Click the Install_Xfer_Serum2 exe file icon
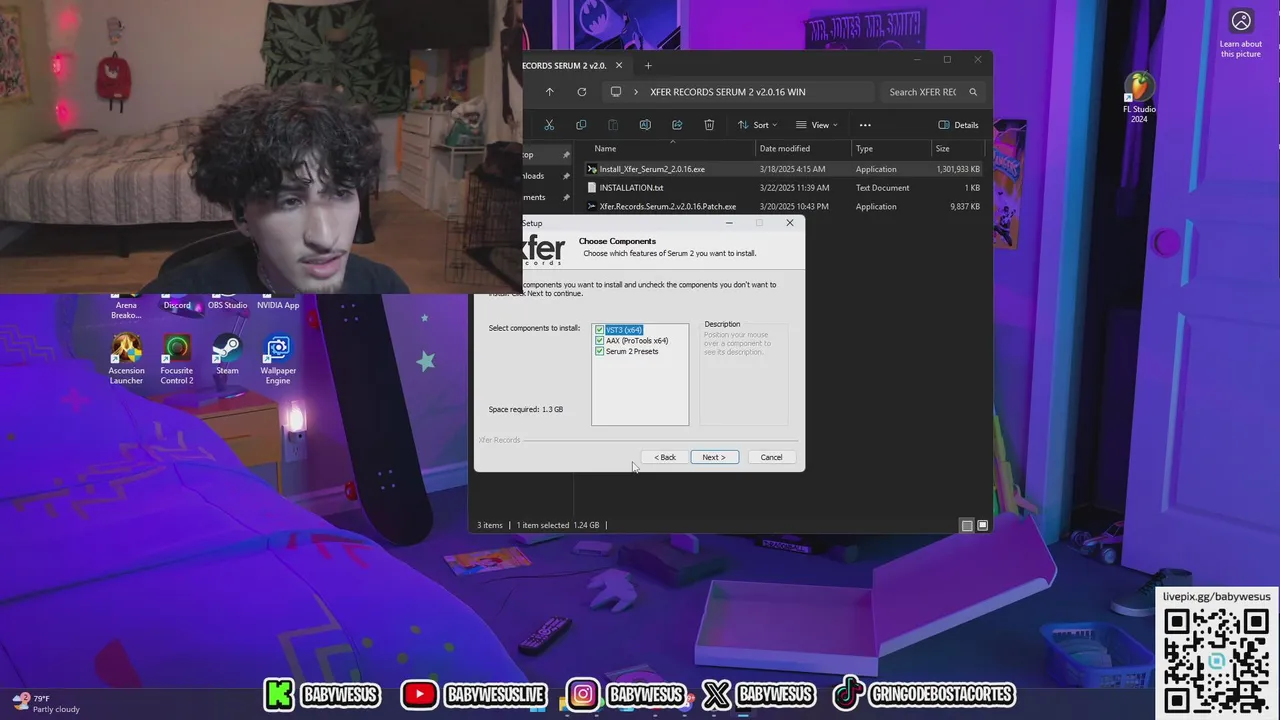The height and width of the screenshot is (720, 1280). pyautogui.click(x=592, y=169)
